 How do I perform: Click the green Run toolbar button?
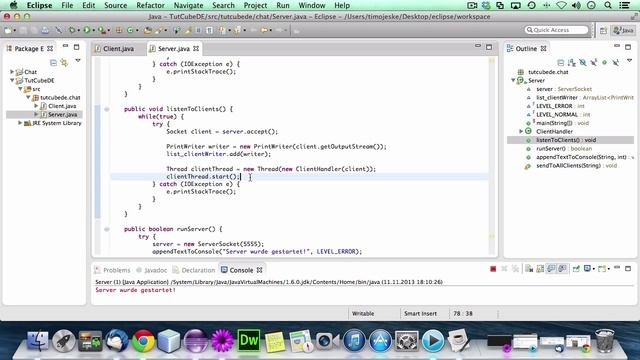tap(87, 30)
